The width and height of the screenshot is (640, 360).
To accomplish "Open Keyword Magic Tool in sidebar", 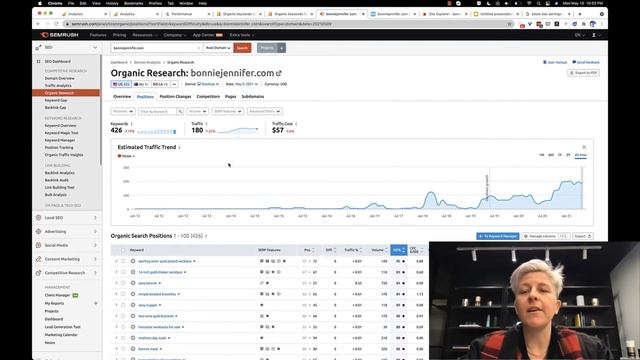I will (x=61, y=133).
